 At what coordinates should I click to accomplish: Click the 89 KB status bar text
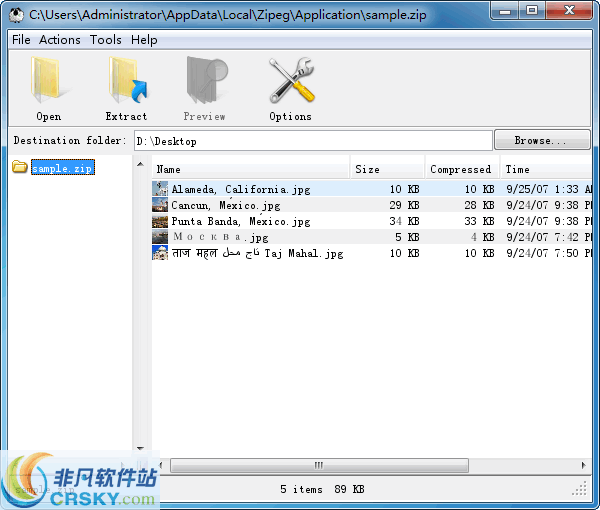(x=349, y=489)
